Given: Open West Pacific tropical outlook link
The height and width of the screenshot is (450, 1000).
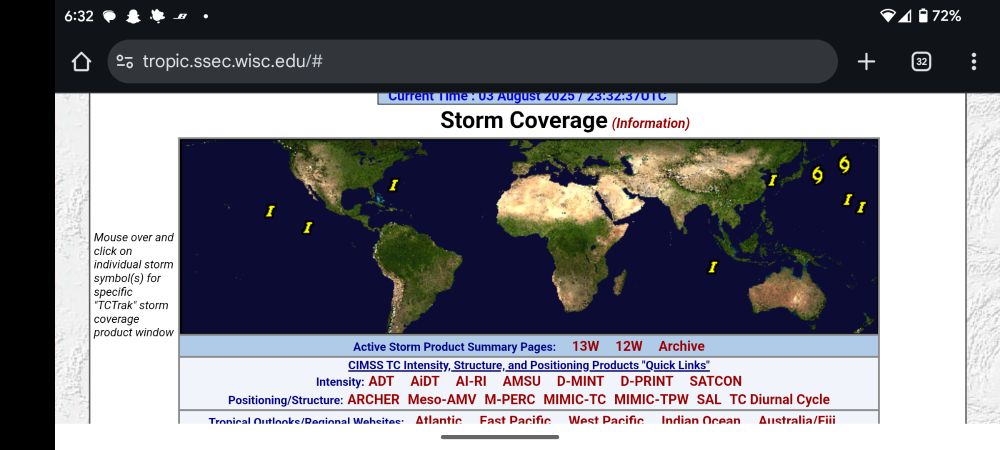Looking at the screenshot, I should pos(606,420).
